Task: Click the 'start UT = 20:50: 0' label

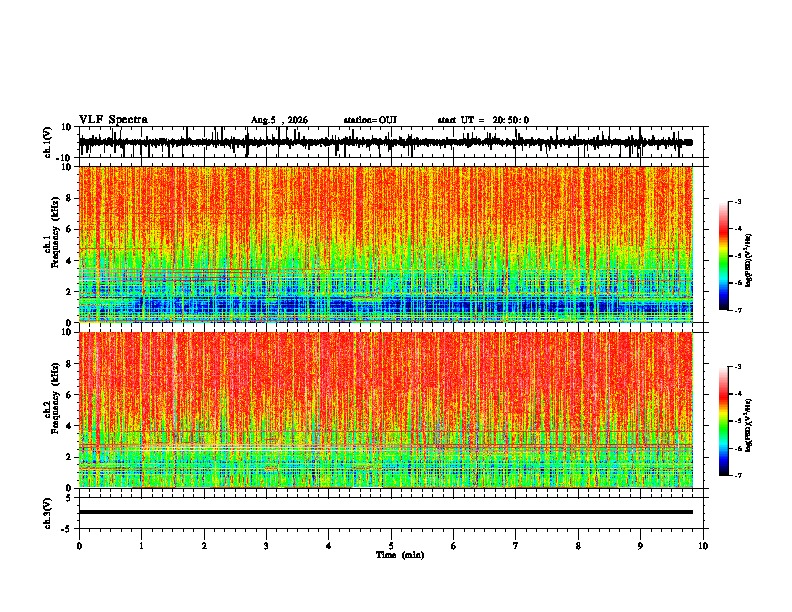Action: coord(483,120)
